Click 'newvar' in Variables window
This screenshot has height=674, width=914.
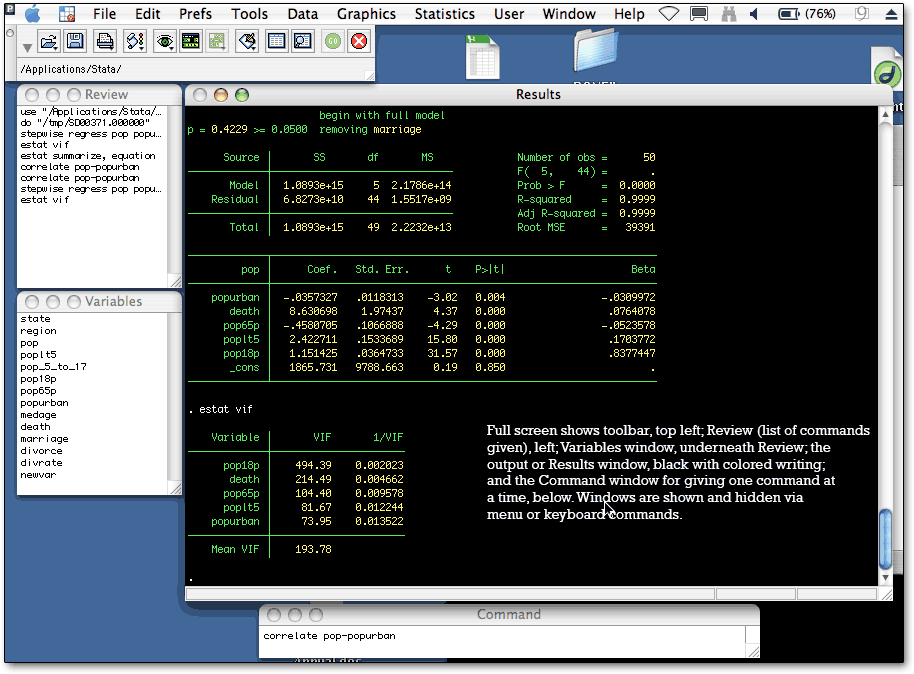pyautogui.click(x=38, y=475)
